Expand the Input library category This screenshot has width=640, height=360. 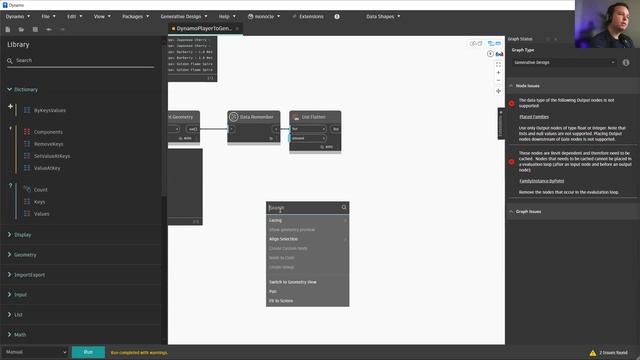tap(17, 294)
